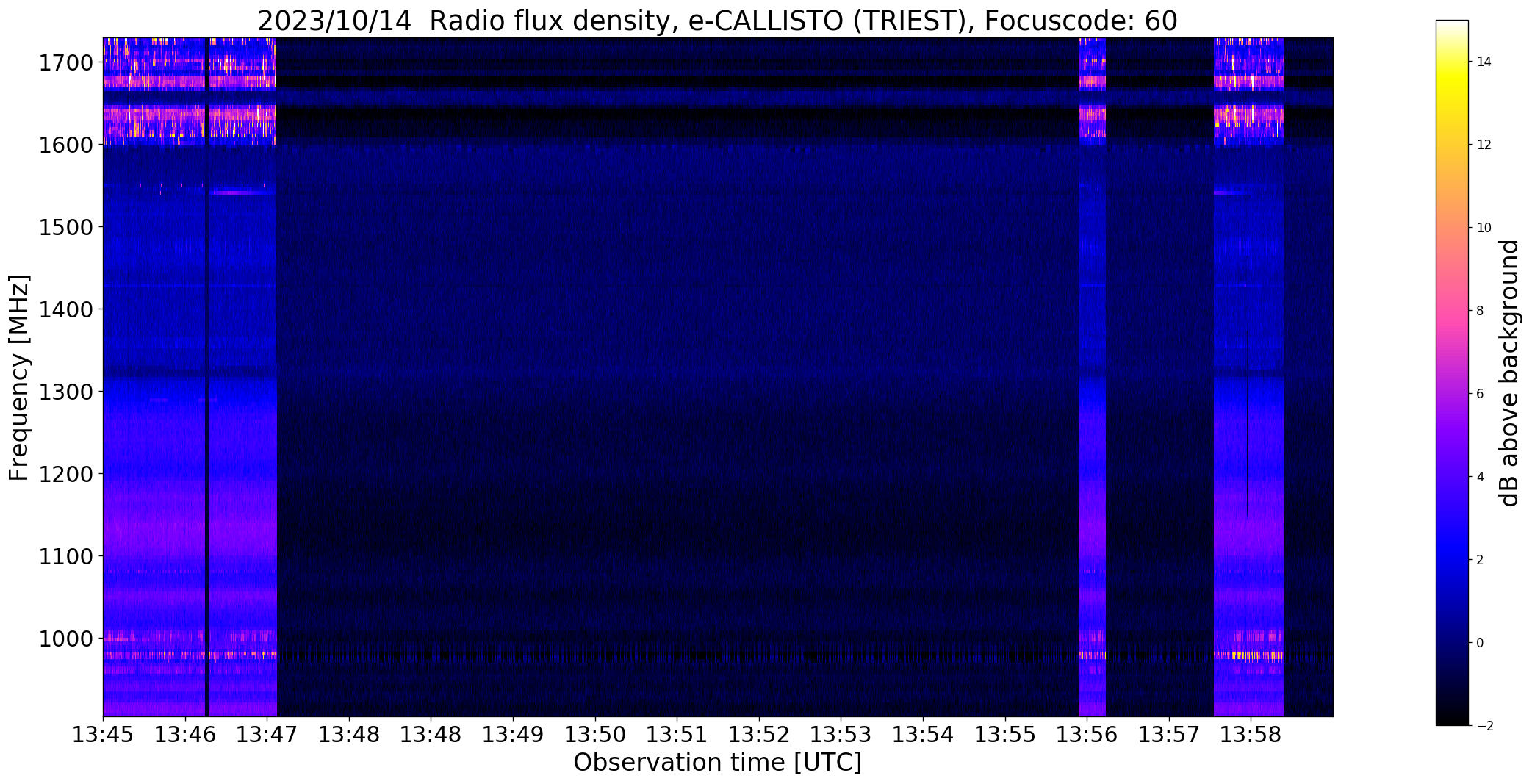The width and height of the screenshot is (1532, 784).
Task: Click the 13:46 time tick label
Action: [185, 735]
